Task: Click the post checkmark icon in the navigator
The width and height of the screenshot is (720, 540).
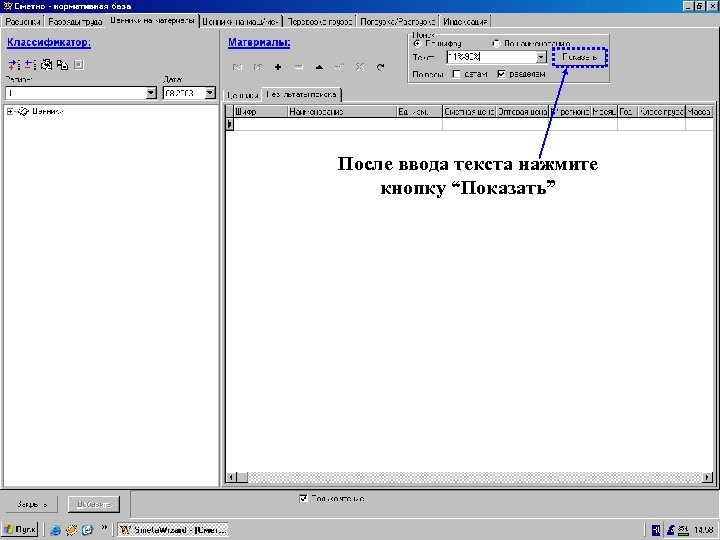Action: click(x=339, y=68)
